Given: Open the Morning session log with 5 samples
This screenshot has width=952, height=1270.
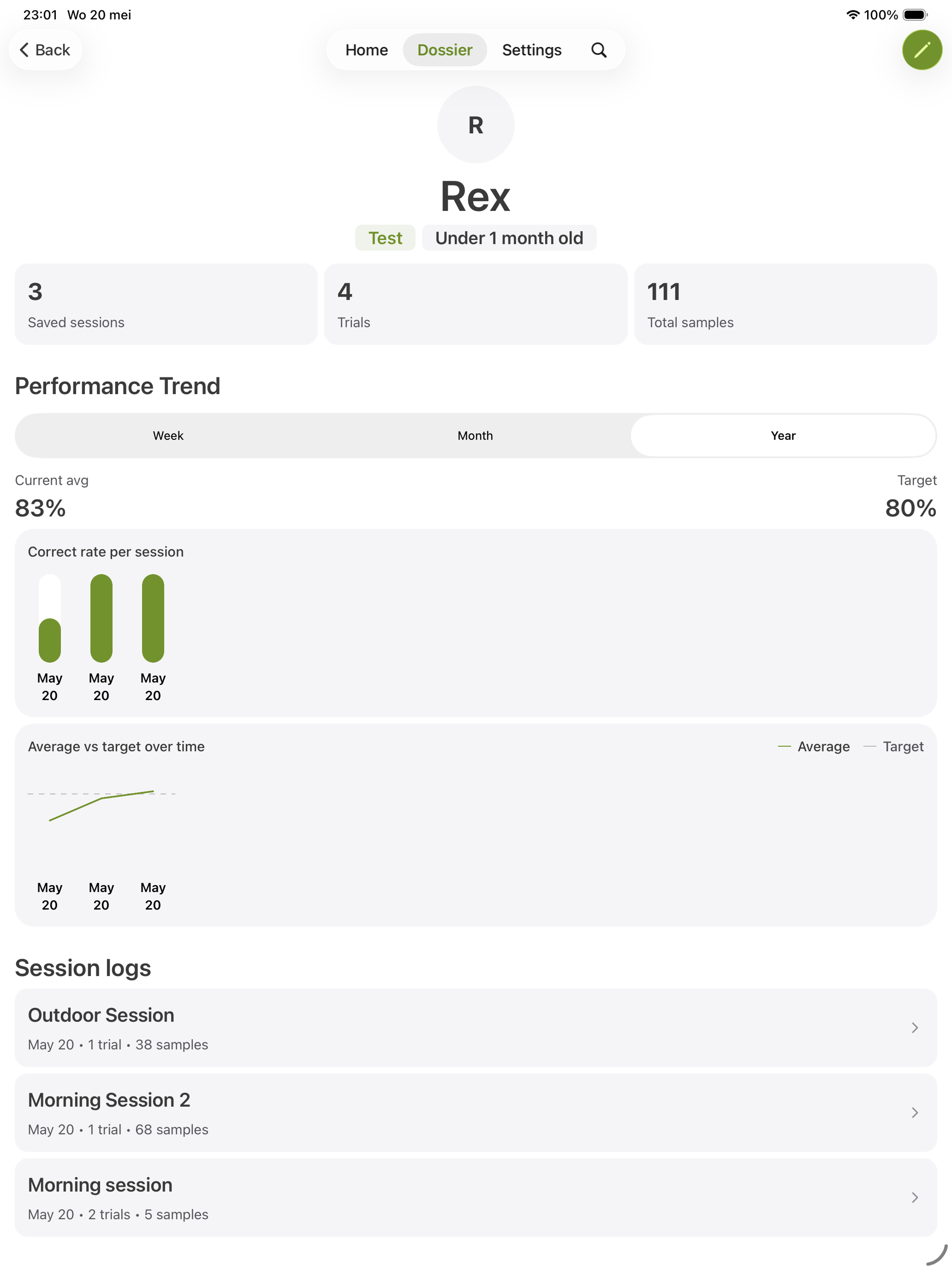Looking at the screenshot, I should [476, 1197].
